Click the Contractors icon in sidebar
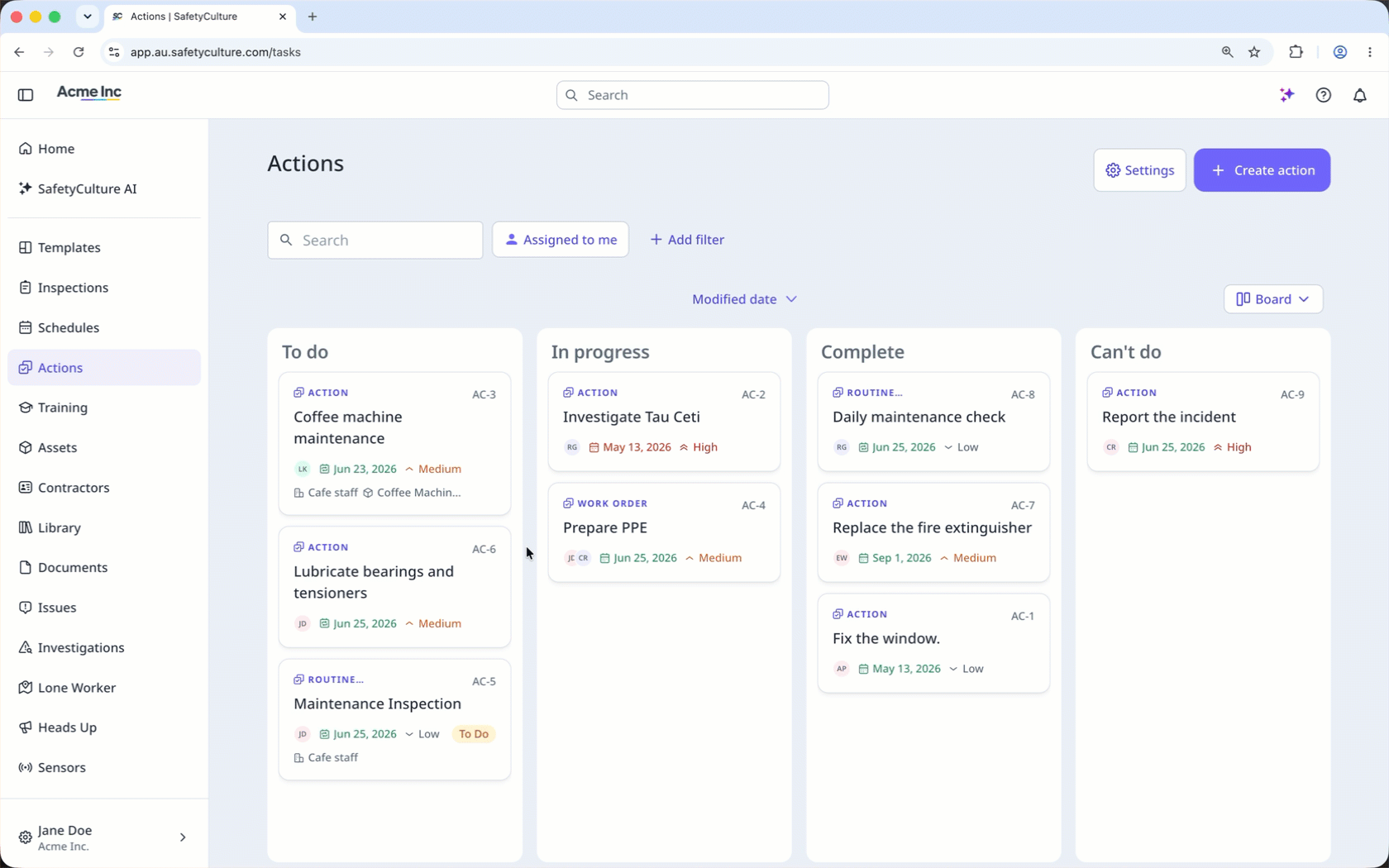This screenshot has width=1389, height=868. (x=26, y=488)
